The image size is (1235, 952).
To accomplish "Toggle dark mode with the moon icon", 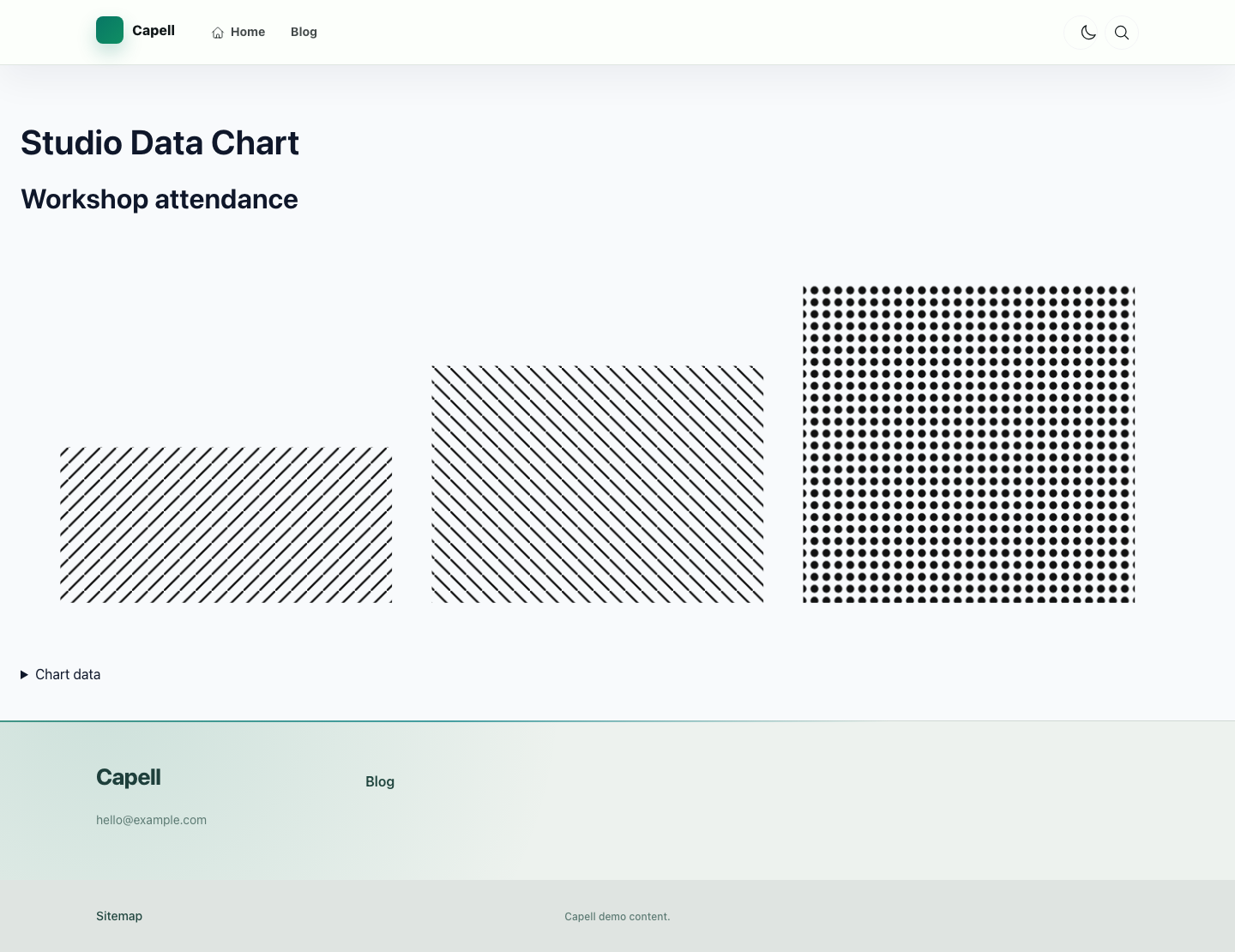I will coord(1088,33).
